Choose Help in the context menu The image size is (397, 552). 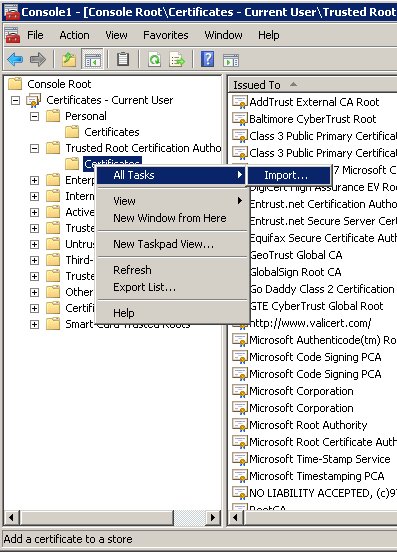172,313
